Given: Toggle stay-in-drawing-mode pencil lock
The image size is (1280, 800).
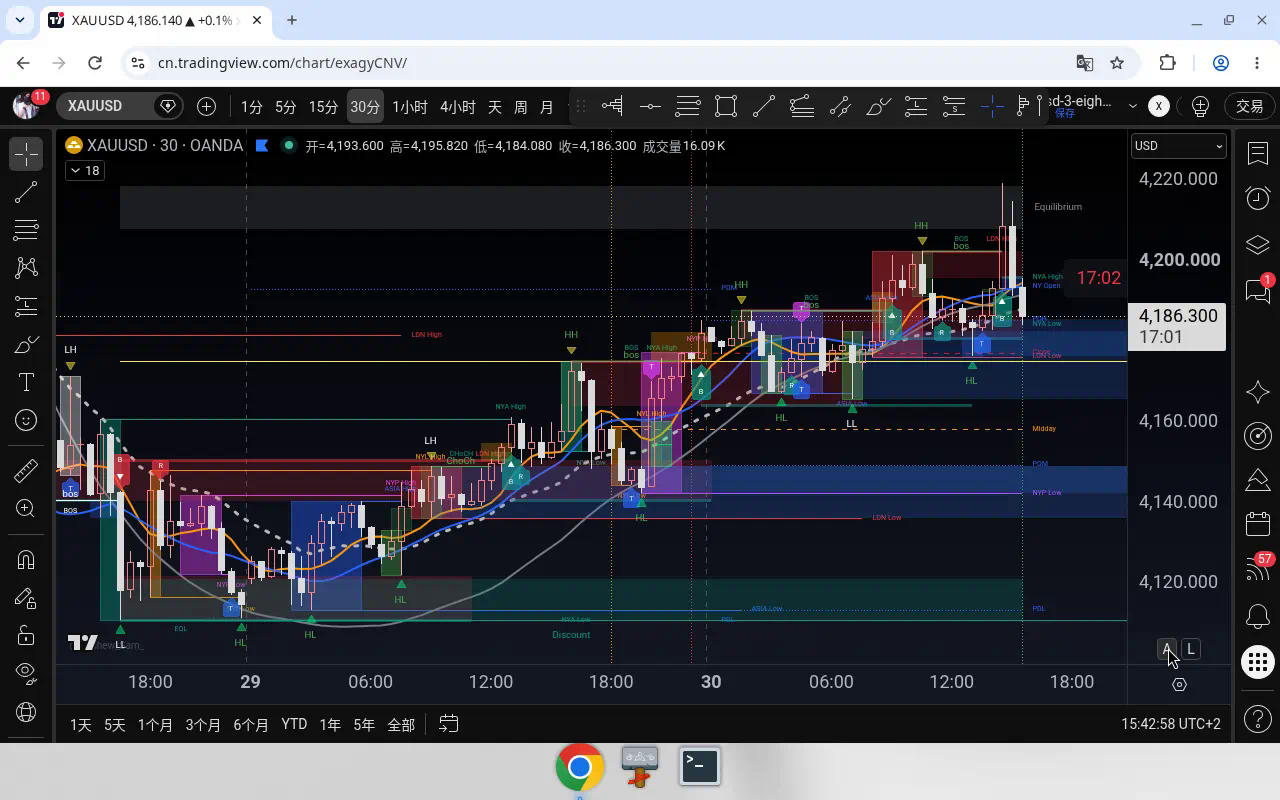Looking at the screenshot, I should [x=26, y=598].
